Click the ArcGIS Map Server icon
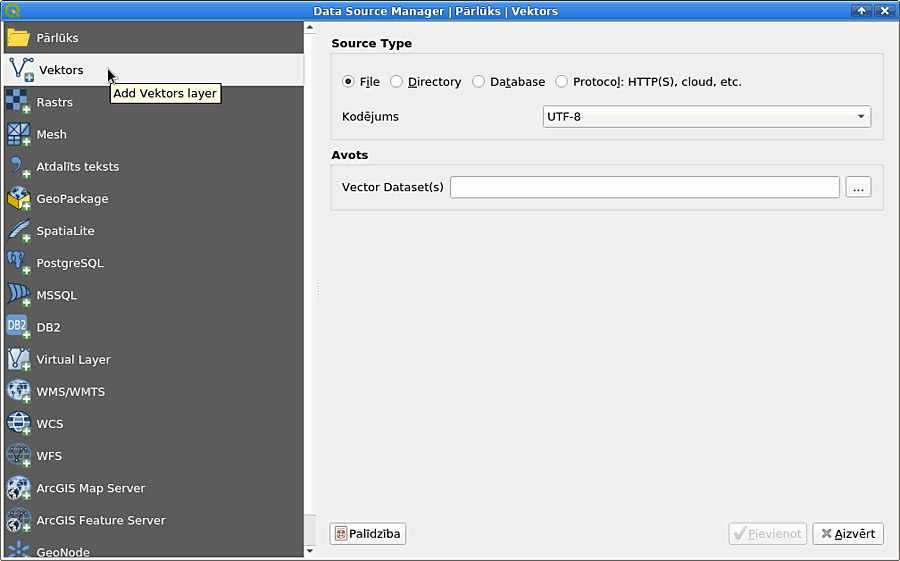 (18, 488)
